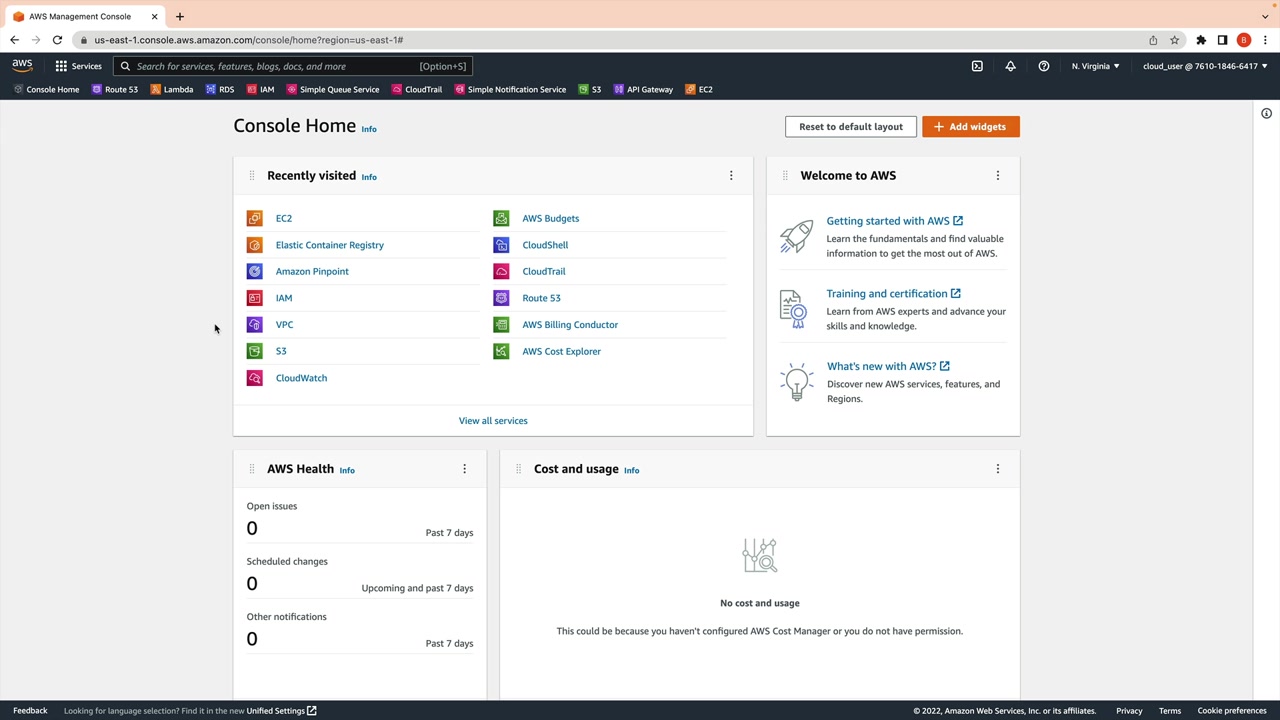Click the S3 icon in Recently visited

tap(255, 351)
